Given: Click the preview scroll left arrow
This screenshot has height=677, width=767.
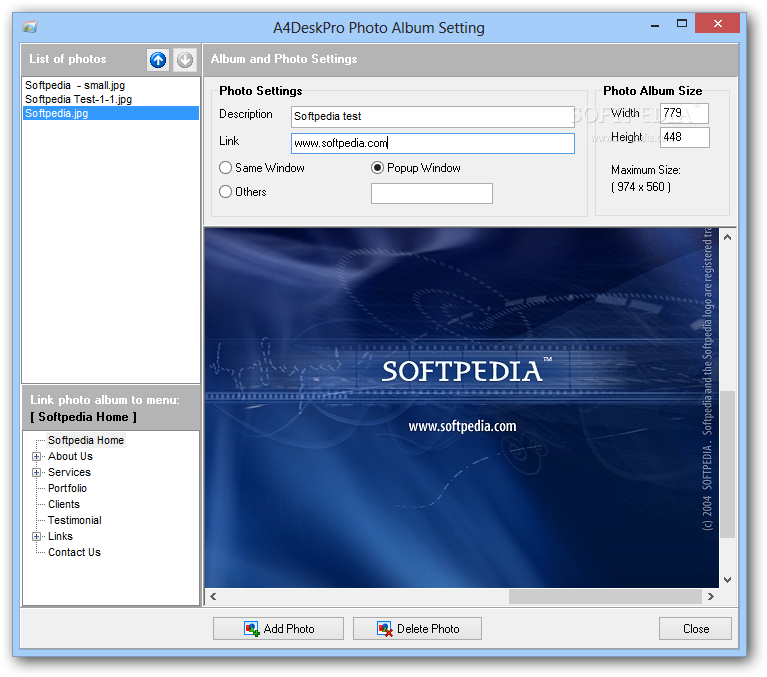Looking at the screenshot, I should (x=213, y=596).
